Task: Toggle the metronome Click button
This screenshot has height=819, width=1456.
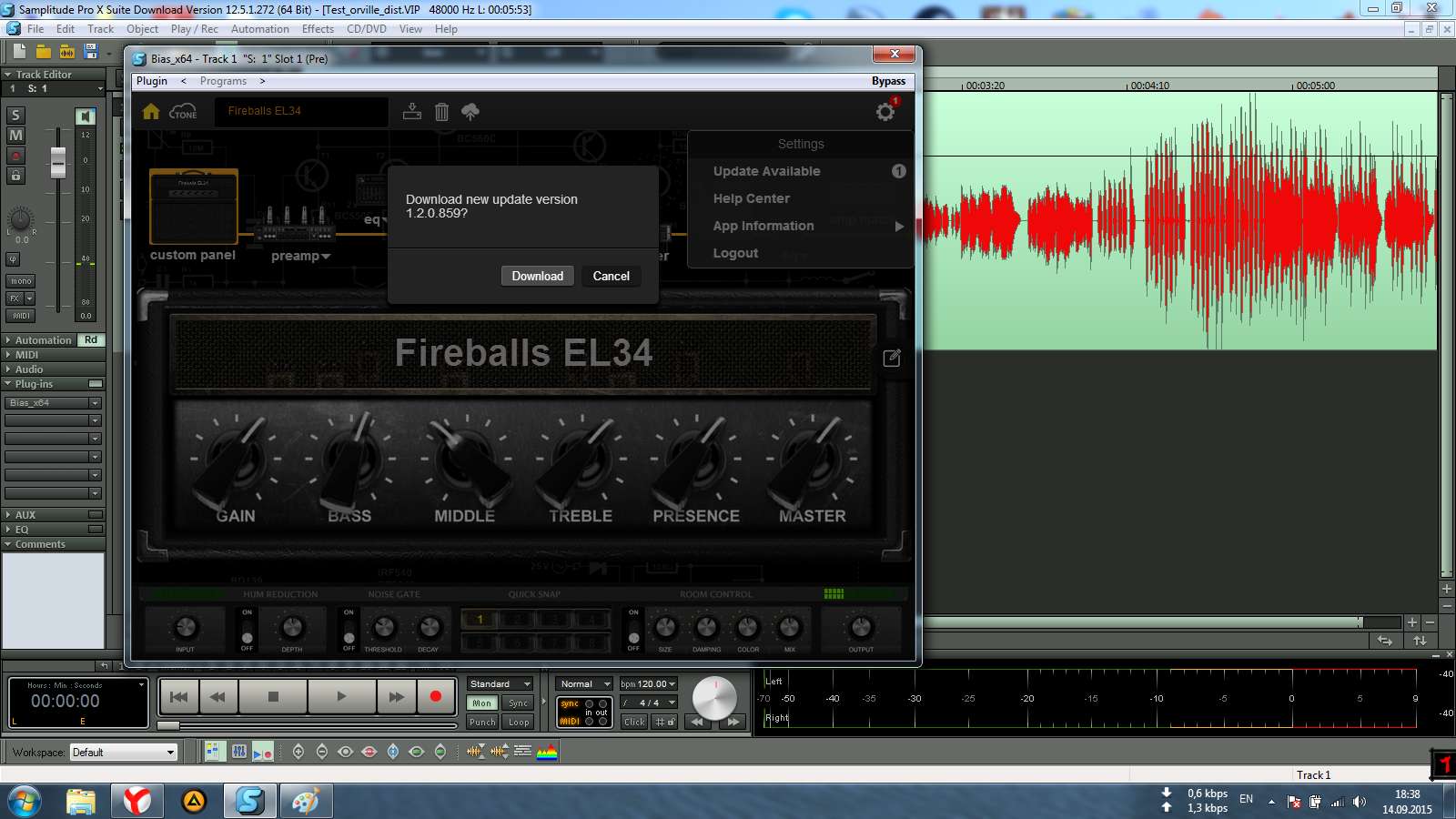Action: (634, 722)
